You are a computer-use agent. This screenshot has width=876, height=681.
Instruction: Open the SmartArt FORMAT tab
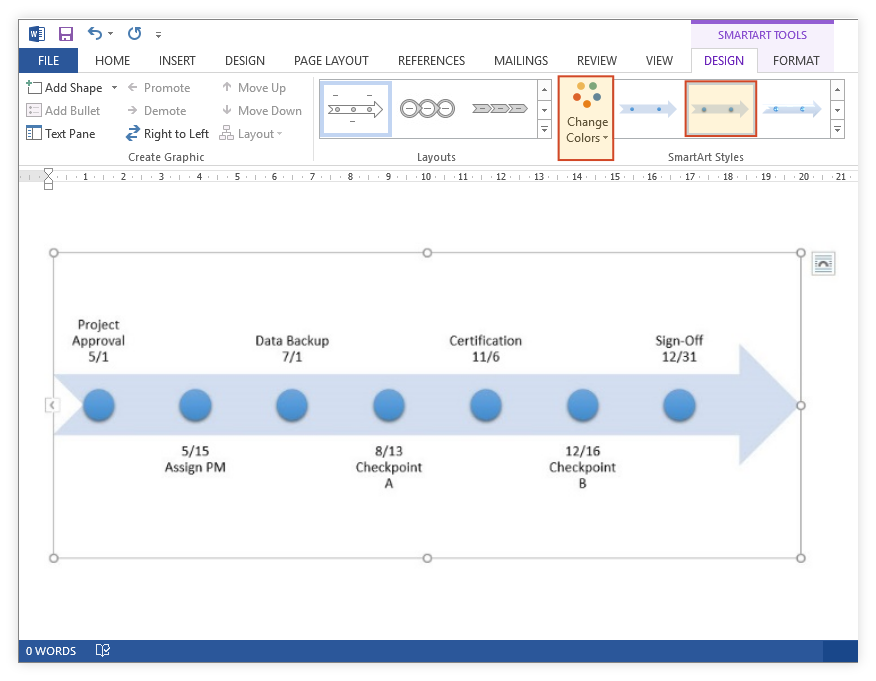point(796,61)
